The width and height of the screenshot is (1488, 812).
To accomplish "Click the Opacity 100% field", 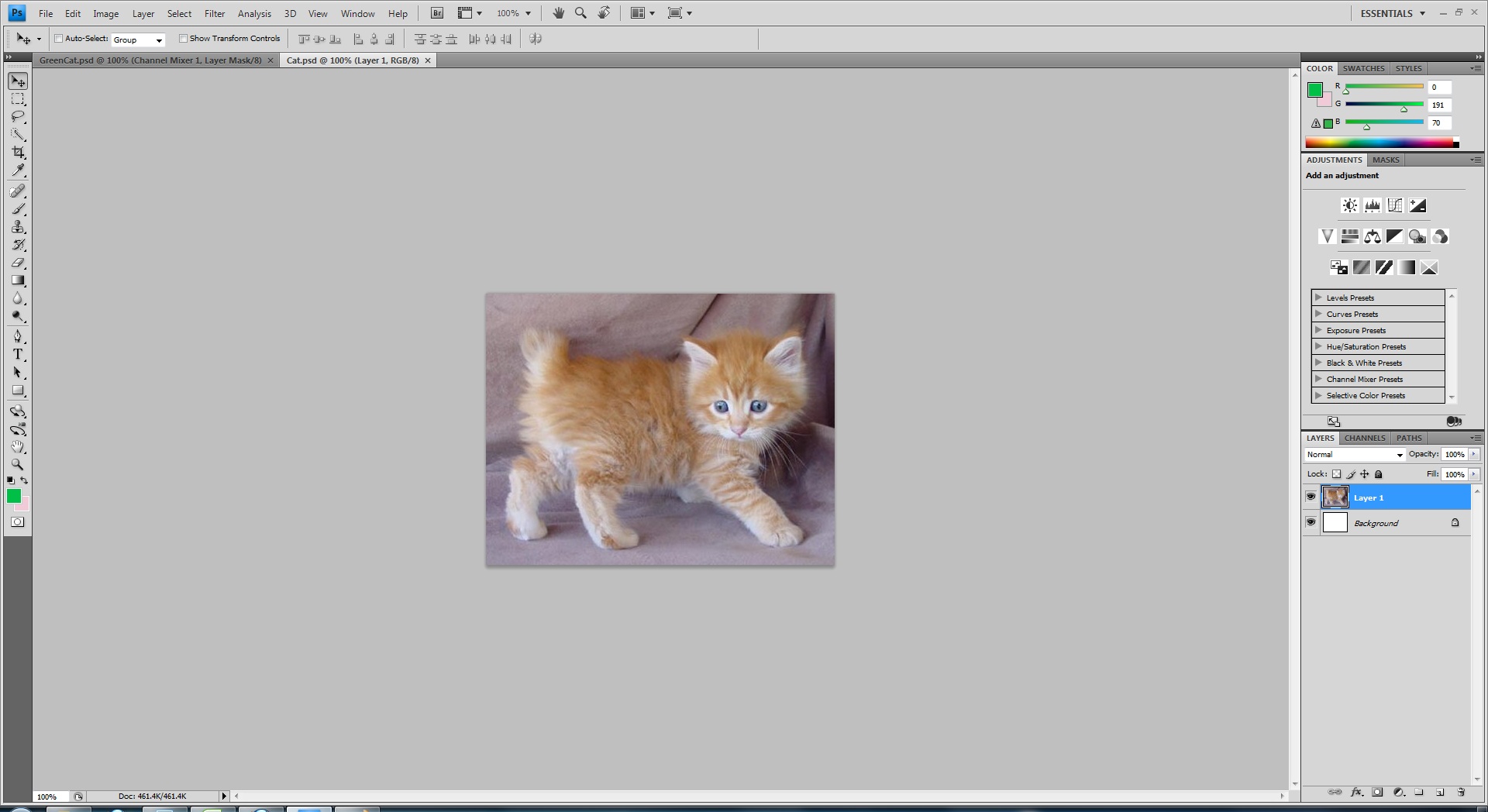I will tap(1455, 455).
